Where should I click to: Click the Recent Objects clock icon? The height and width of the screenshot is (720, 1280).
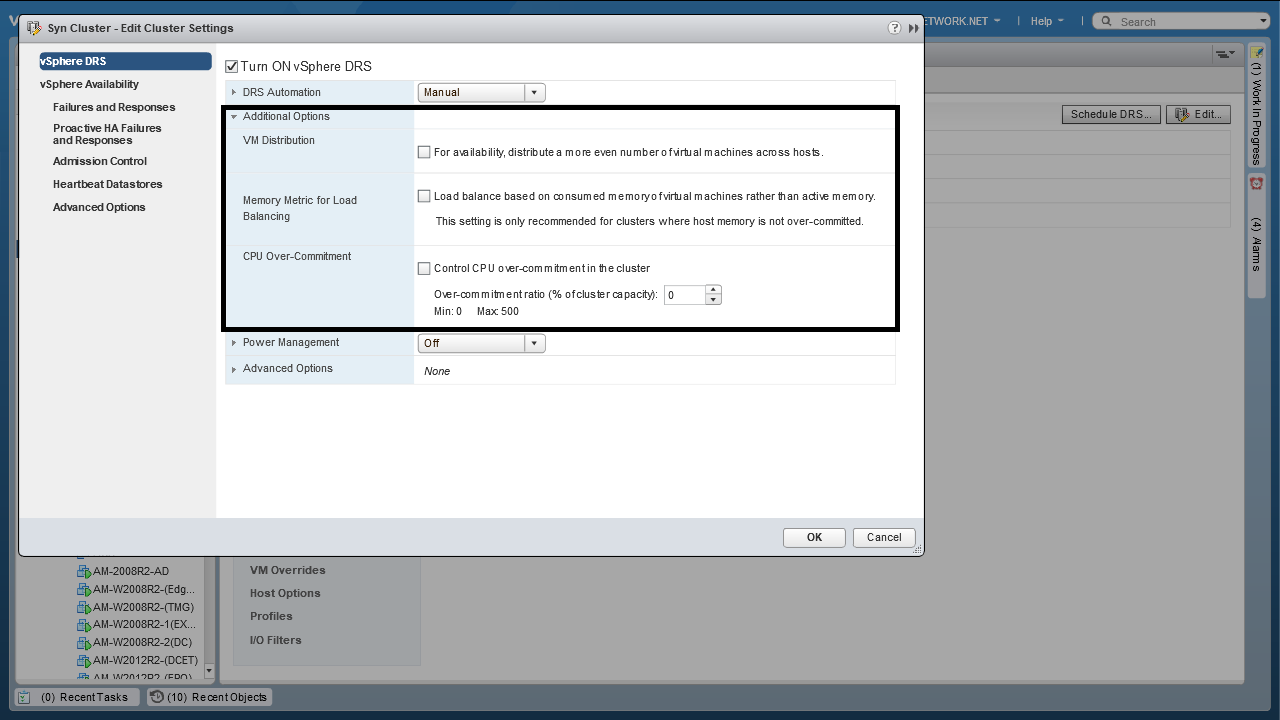click(157, 697)
